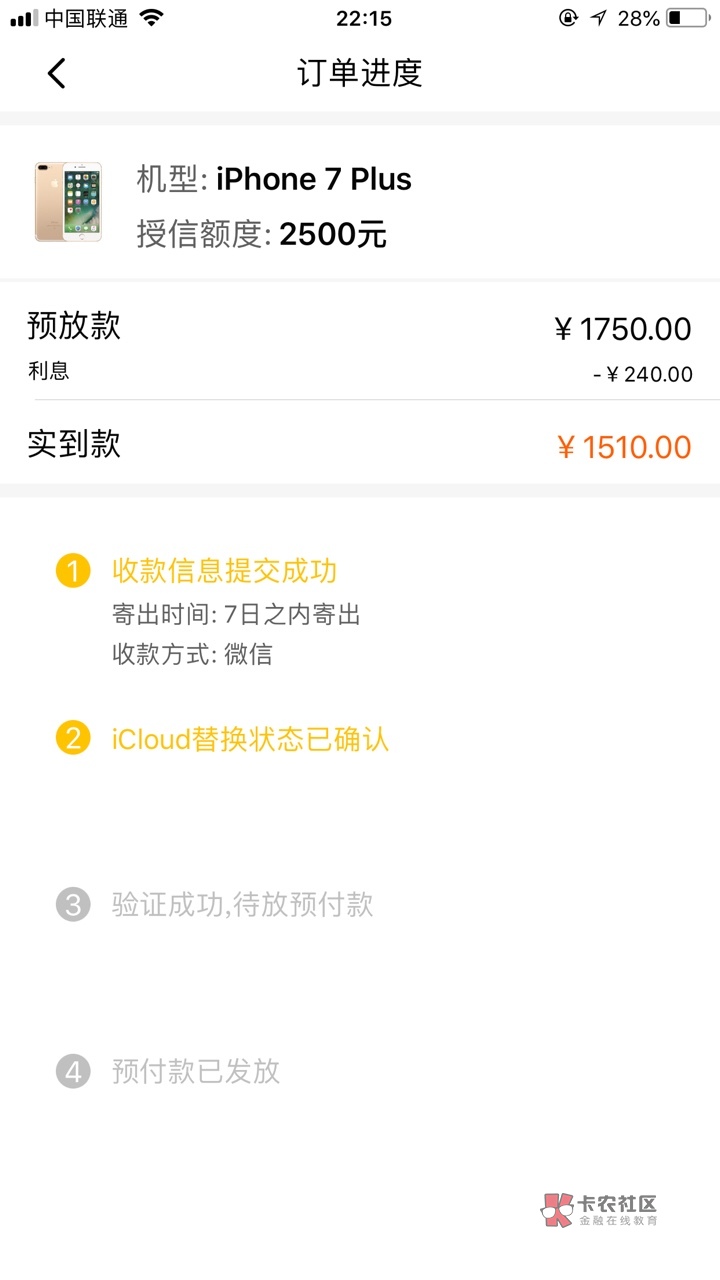Tap the 预放款 ¥1750.00 amount

pyautogui.click(x=623, y=329)
